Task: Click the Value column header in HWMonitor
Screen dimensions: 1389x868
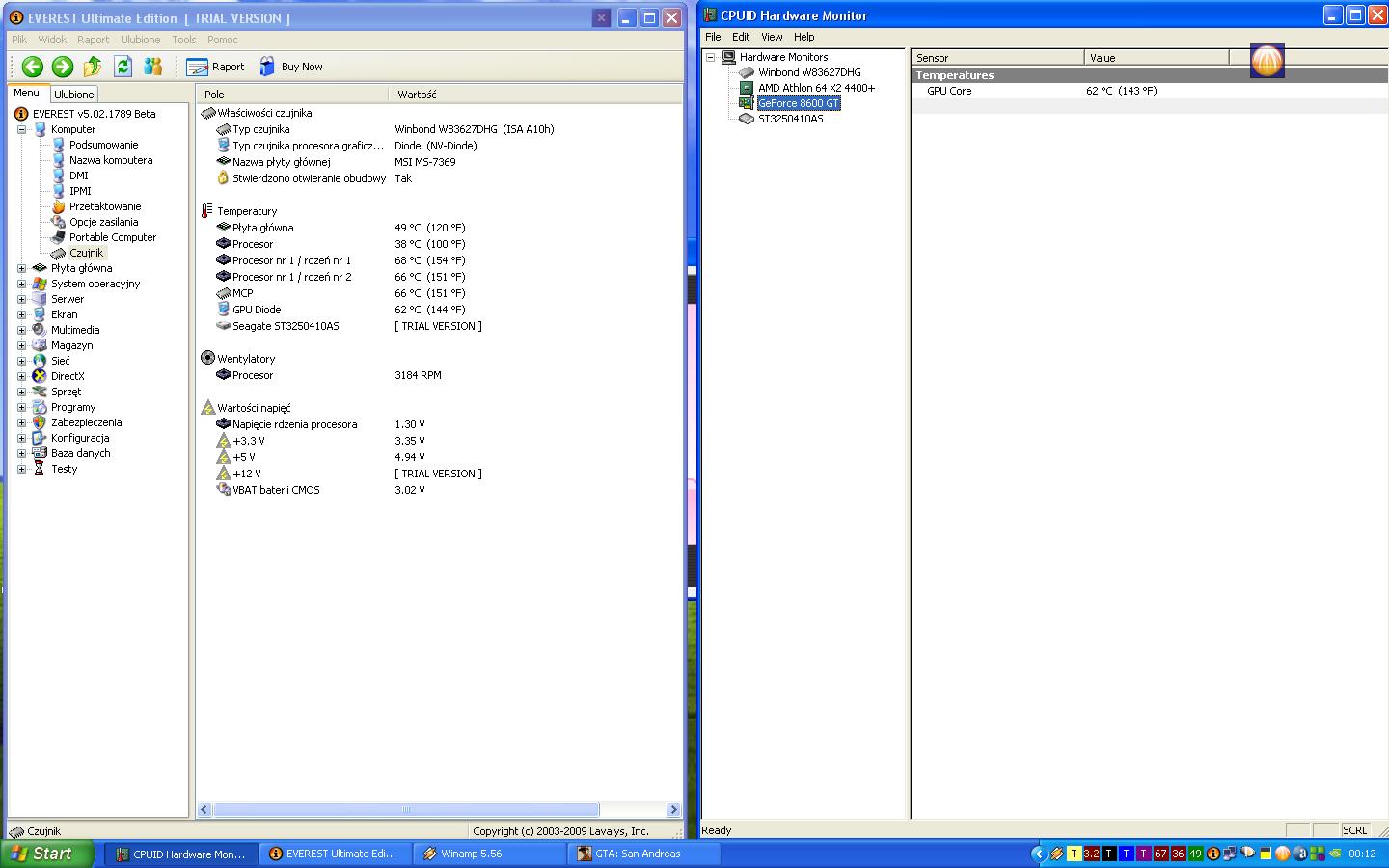Action: (1157, 58)
